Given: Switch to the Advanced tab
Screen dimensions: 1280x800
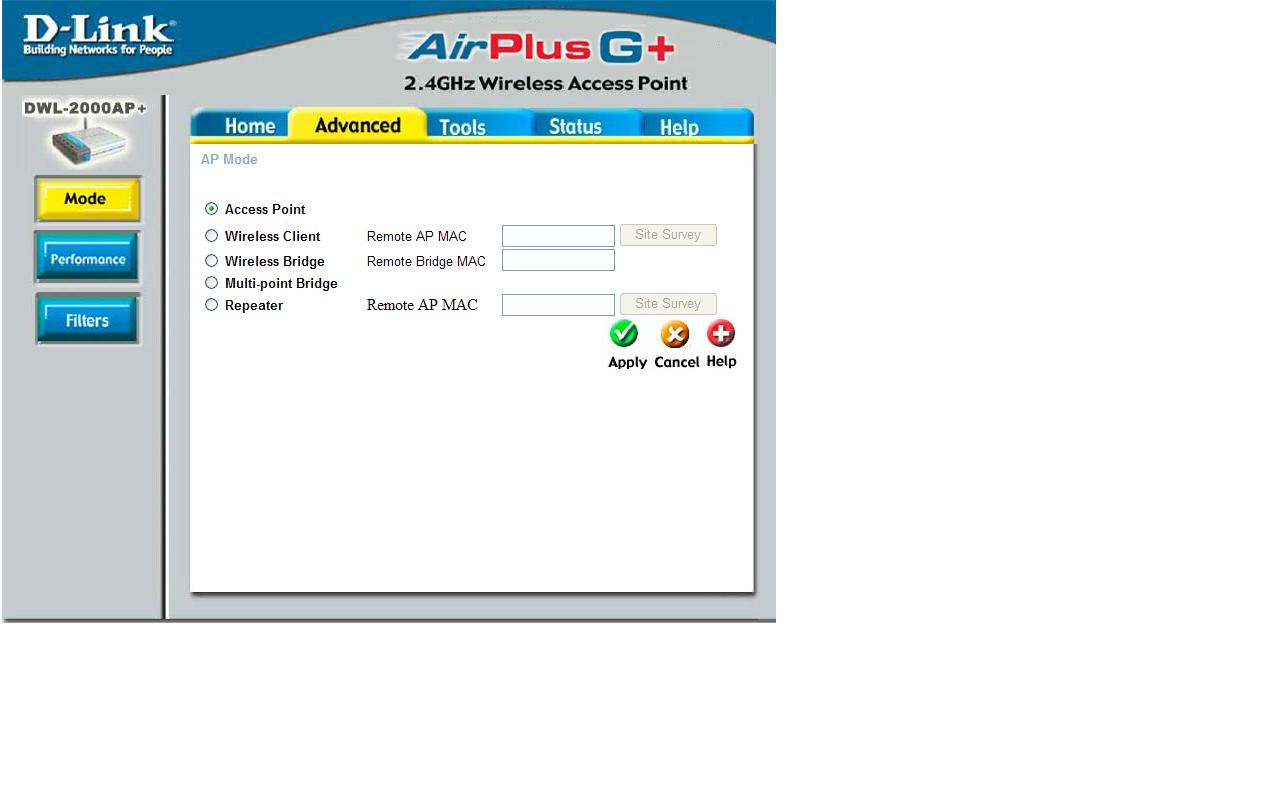Looking at the screenshot, I should tap(357, 125).
